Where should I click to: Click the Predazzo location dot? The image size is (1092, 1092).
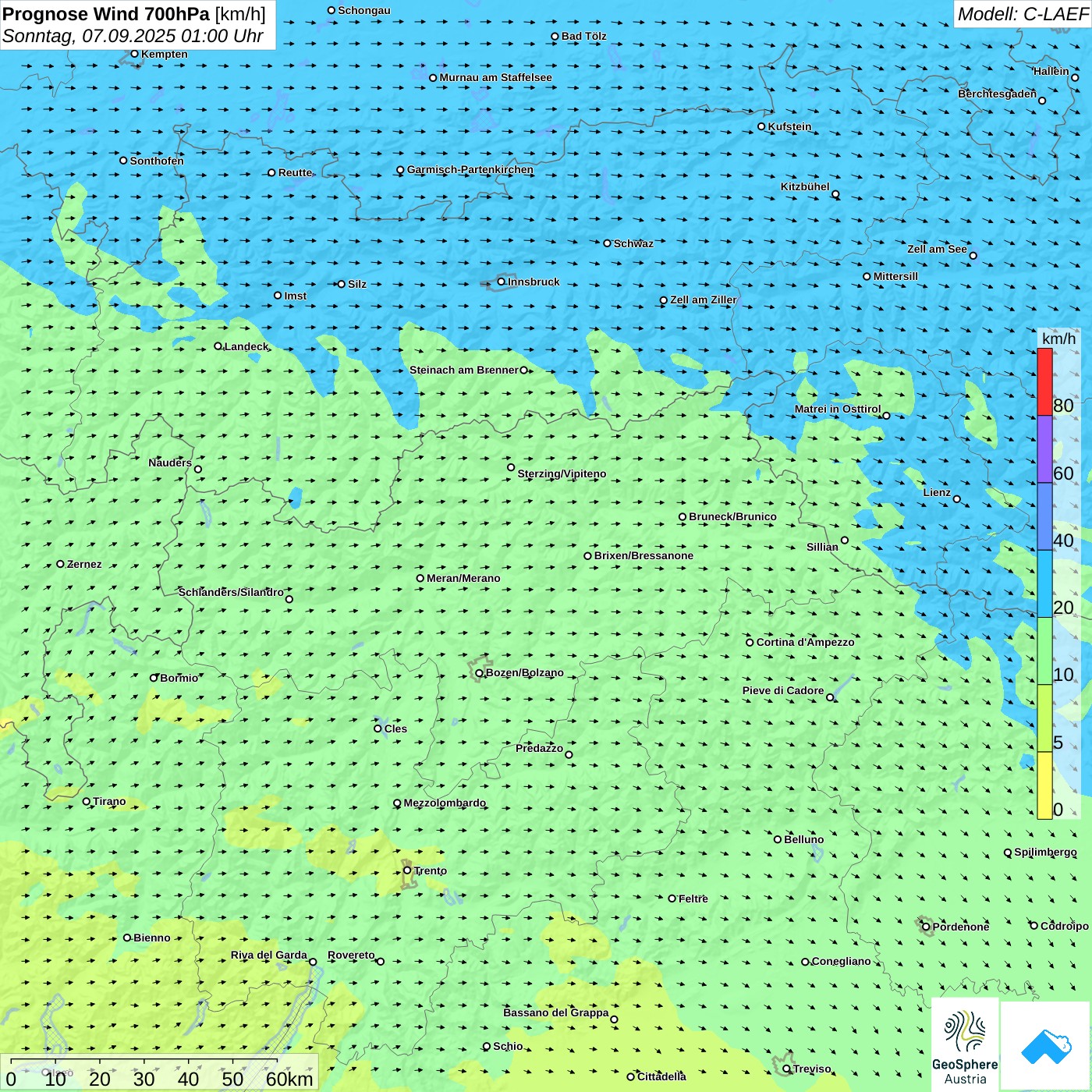569,754
